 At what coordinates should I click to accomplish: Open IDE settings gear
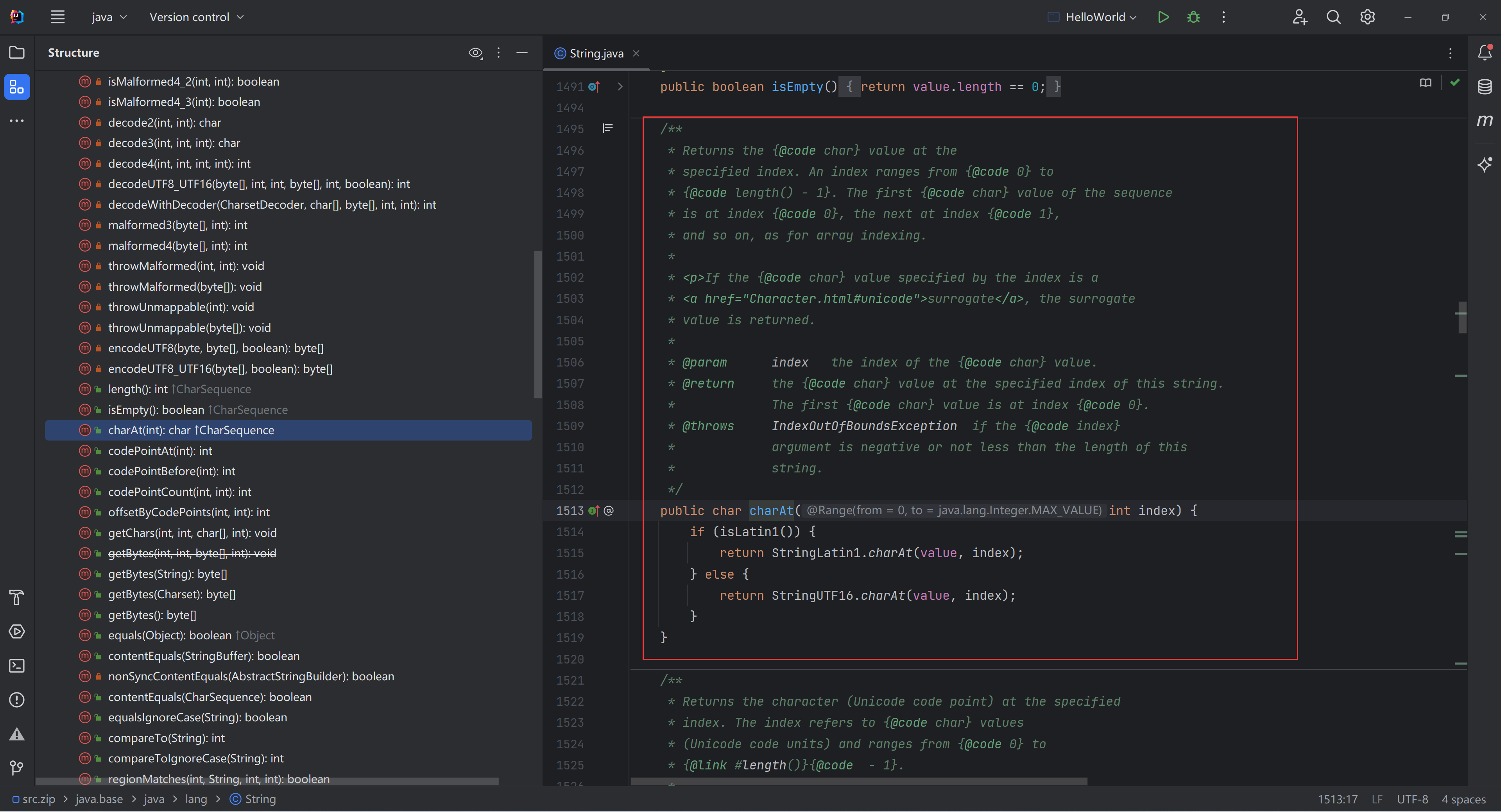pos(1368,17)
